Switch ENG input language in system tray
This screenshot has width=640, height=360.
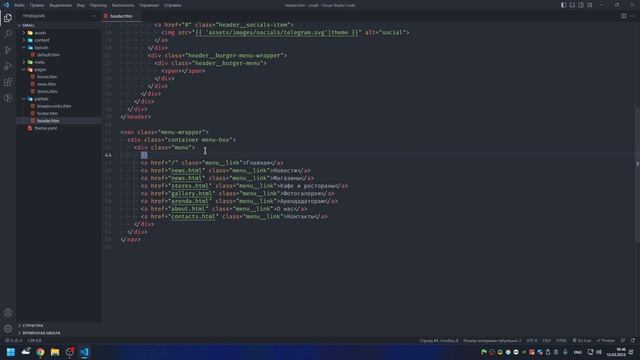point(578,352)
